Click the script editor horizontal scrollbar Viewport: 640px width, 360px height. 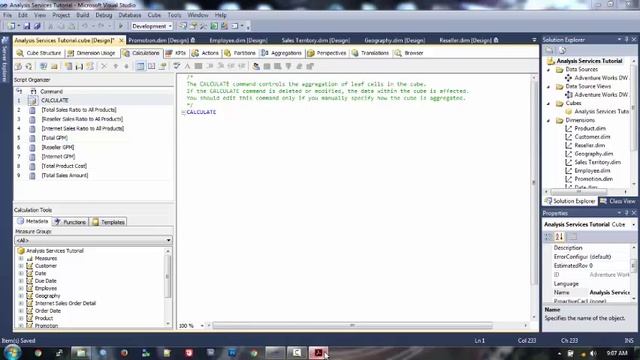click(x=352, y=326)
